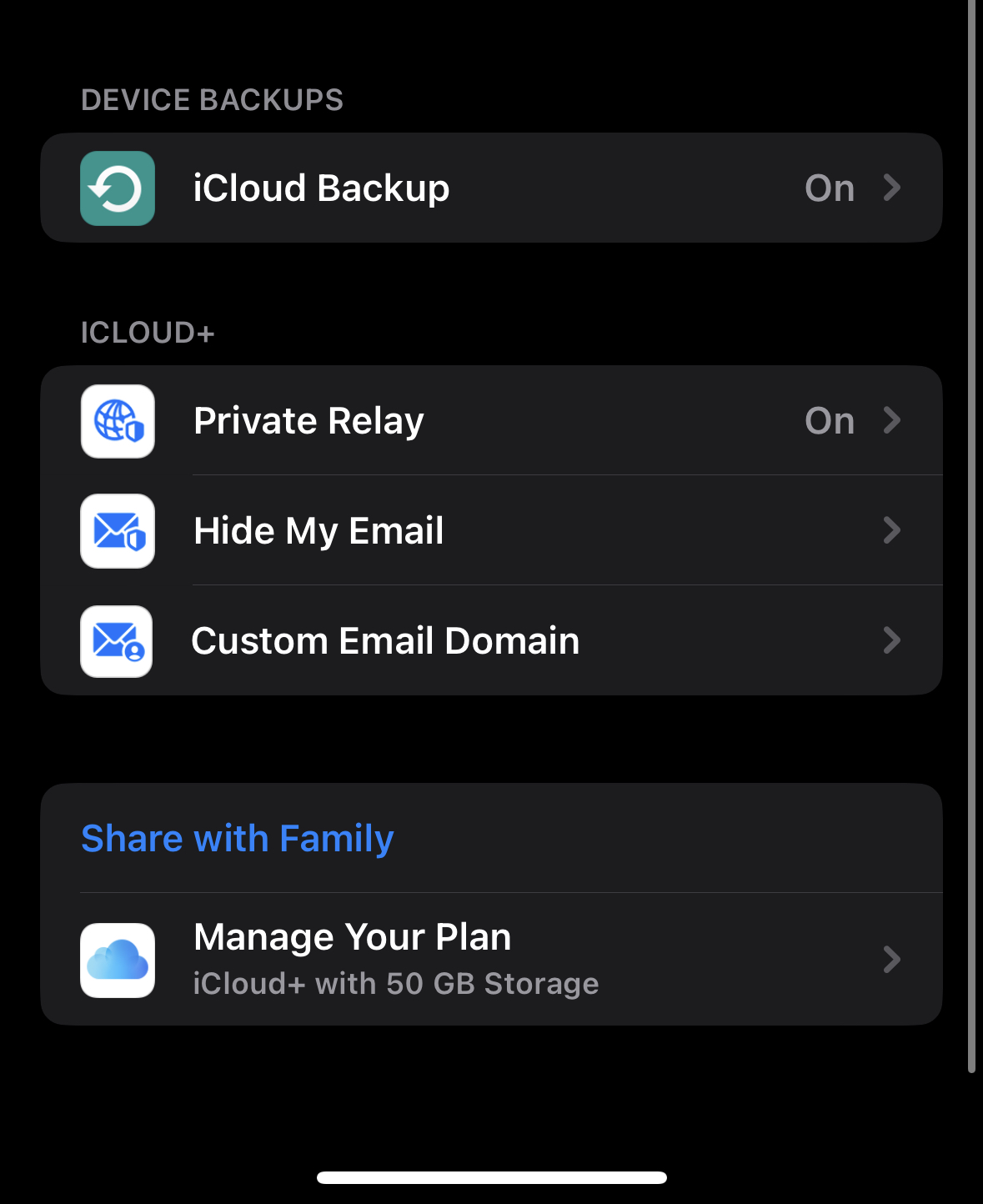983x1204 pixels.
Task: Tap the Custom Email Domain envelope icon
Action: (x=117, y=641)
